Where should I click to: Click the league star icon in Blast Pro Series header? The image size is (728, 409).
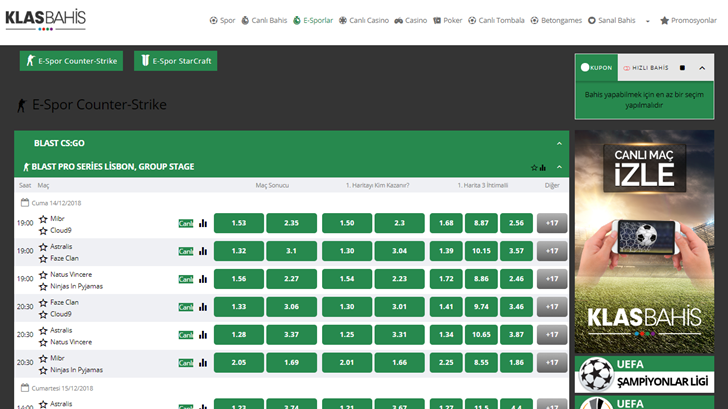(x=534, y=168)
